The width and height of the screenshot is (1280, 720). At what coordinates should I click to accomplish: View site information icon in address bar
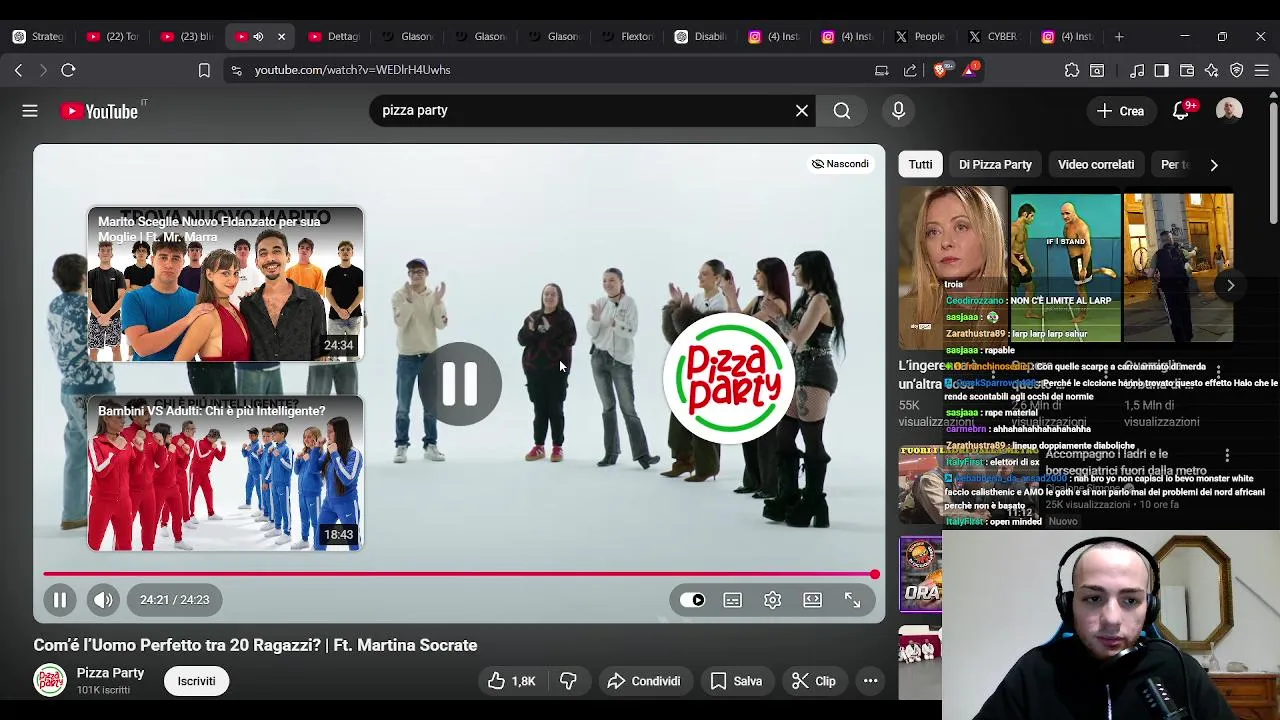(x=236, y=70)
